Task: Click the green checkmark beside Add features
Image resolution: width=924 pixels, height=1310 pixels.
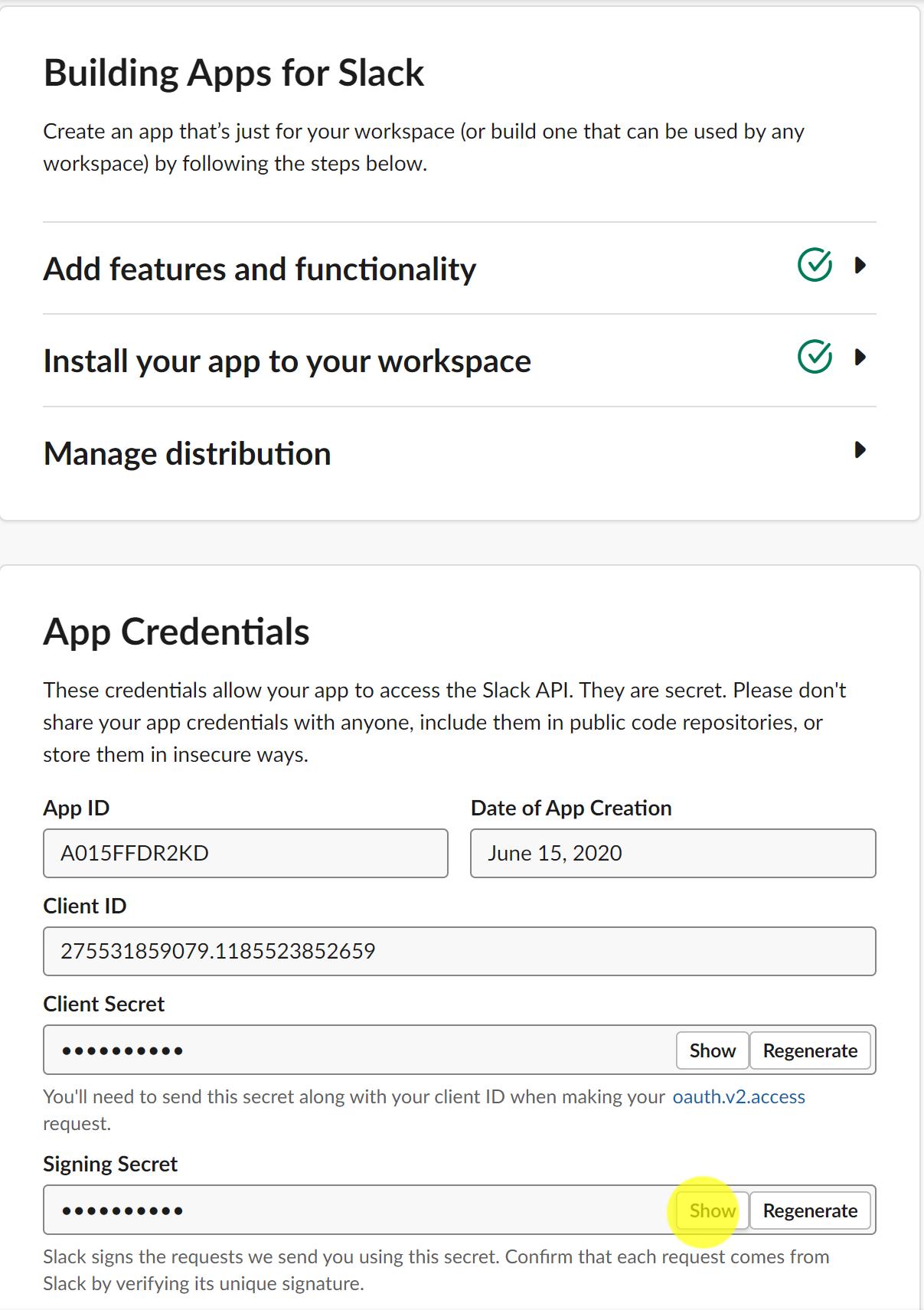Action: (815, 265)
